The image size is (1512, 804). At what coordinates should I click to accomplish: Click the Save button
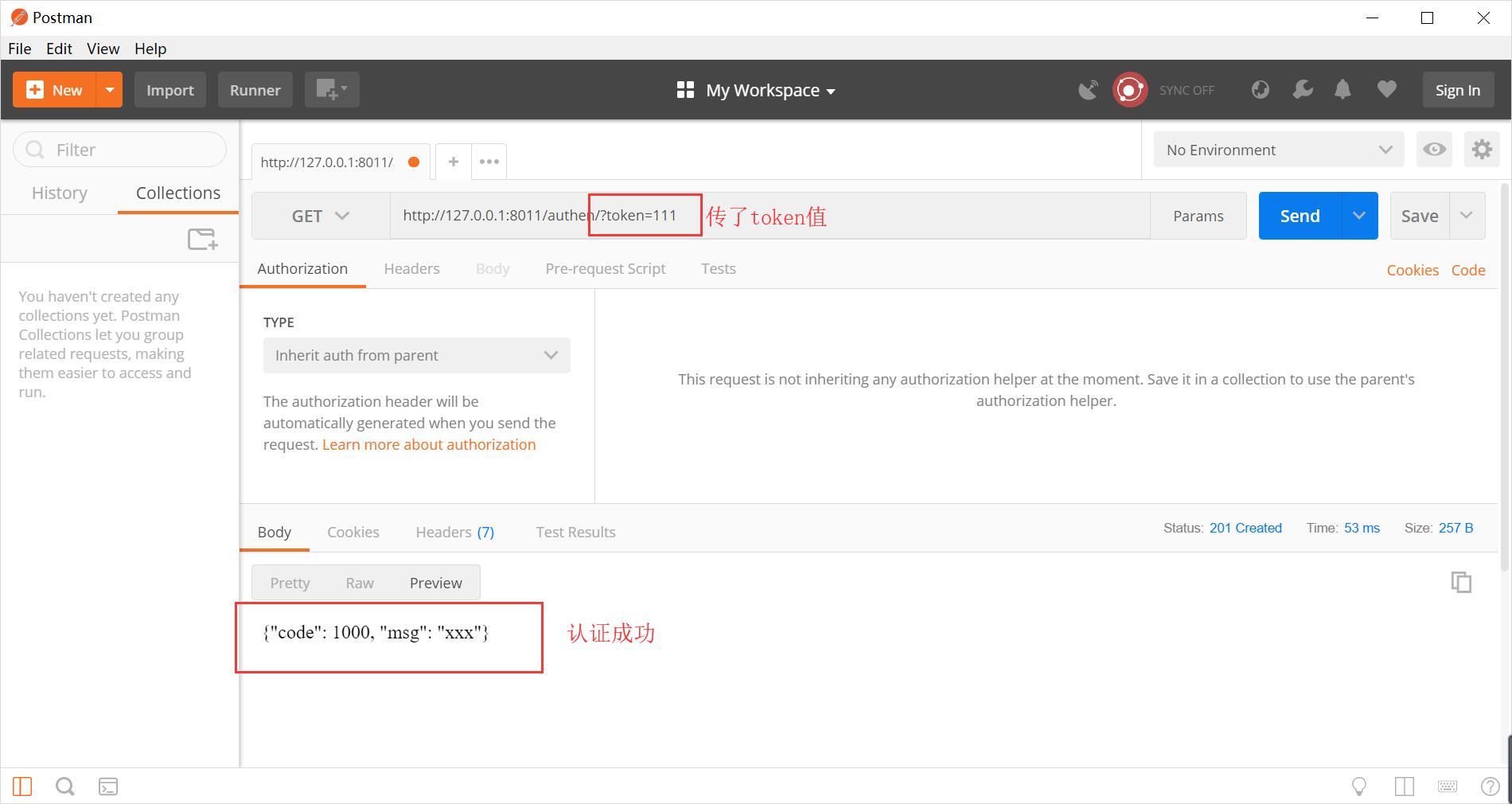coord(1420,216)
